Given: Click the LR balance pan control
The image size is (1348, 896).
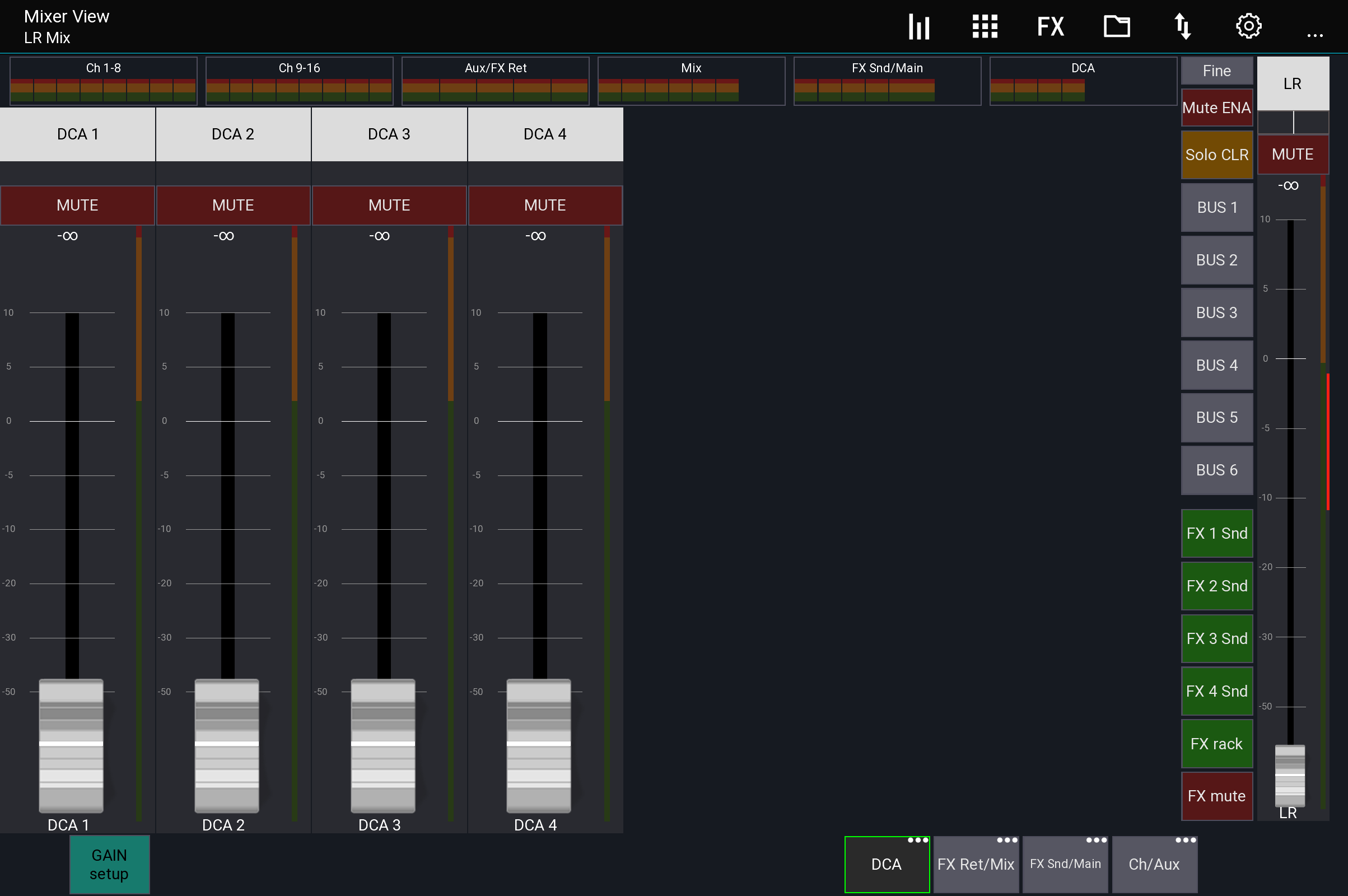Looking at the screenshot, I should [1293, 122].
